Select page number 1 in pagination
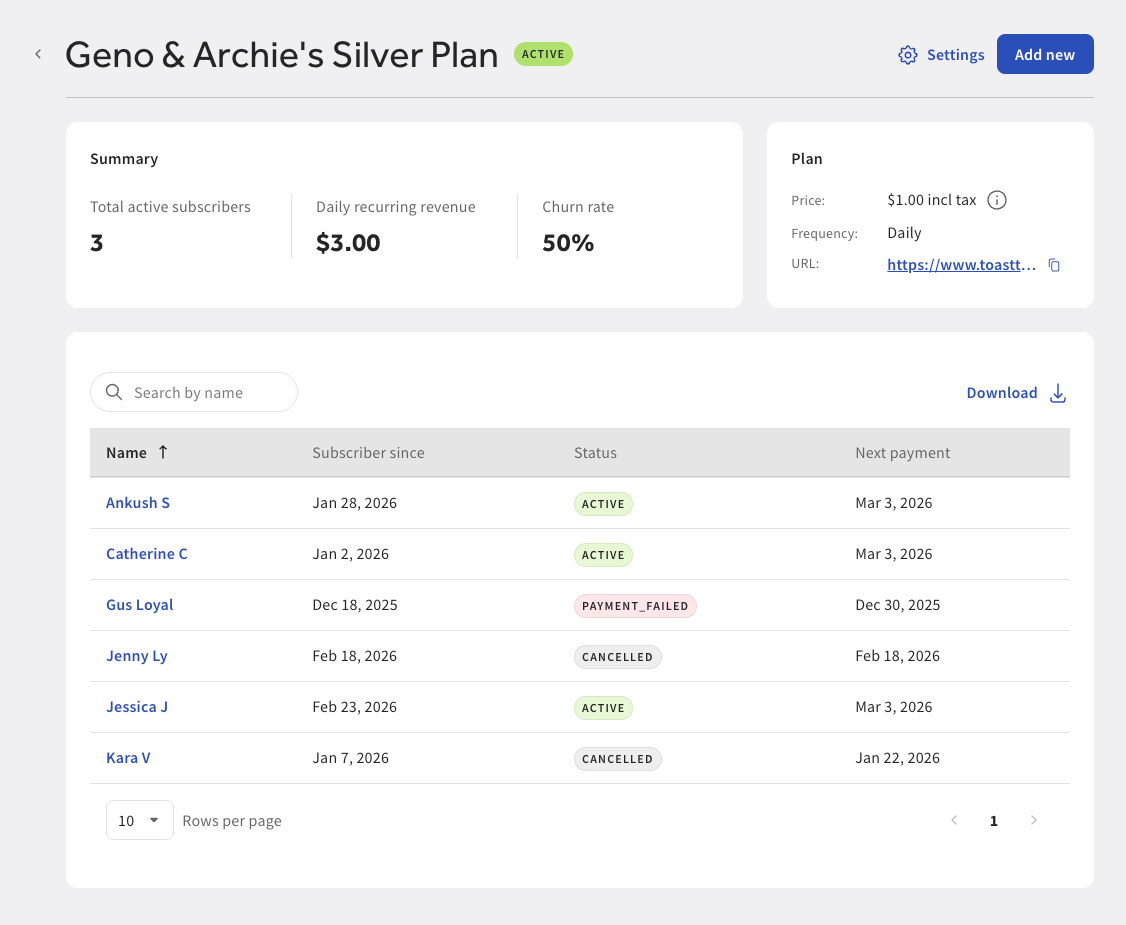This screenshot has height=925, width=1126. [993, 820]
